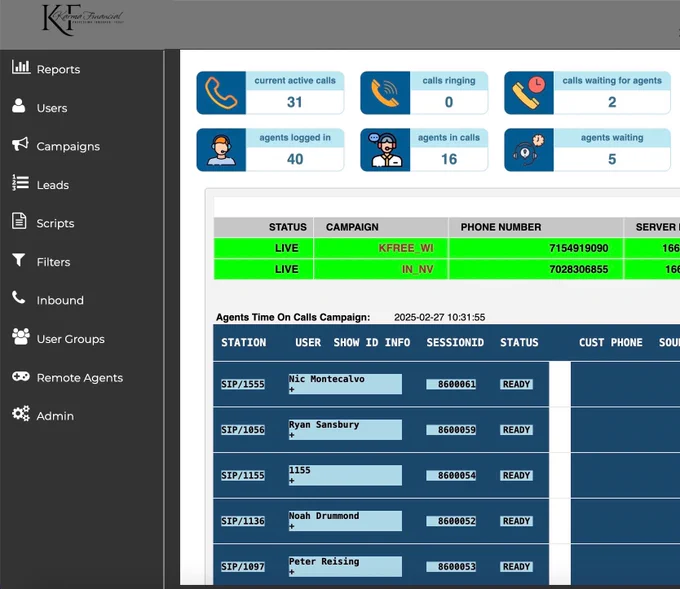Expand Noah Drummond's plus sign
Viewport: 680px width, 589px height.
(292, 526)
